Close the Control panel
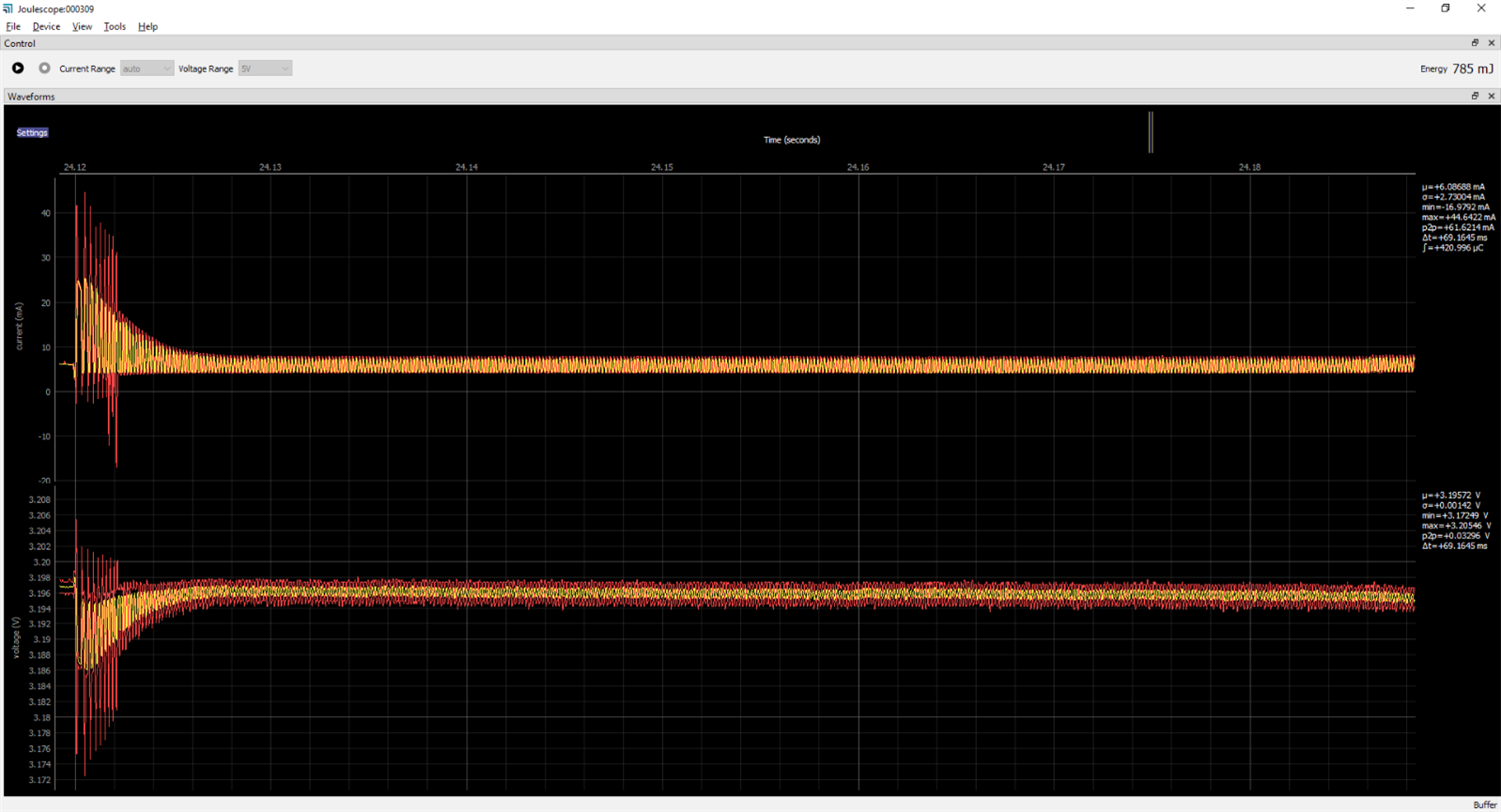Viewport: 1501px width, 812px height. tap(1491, 43)
